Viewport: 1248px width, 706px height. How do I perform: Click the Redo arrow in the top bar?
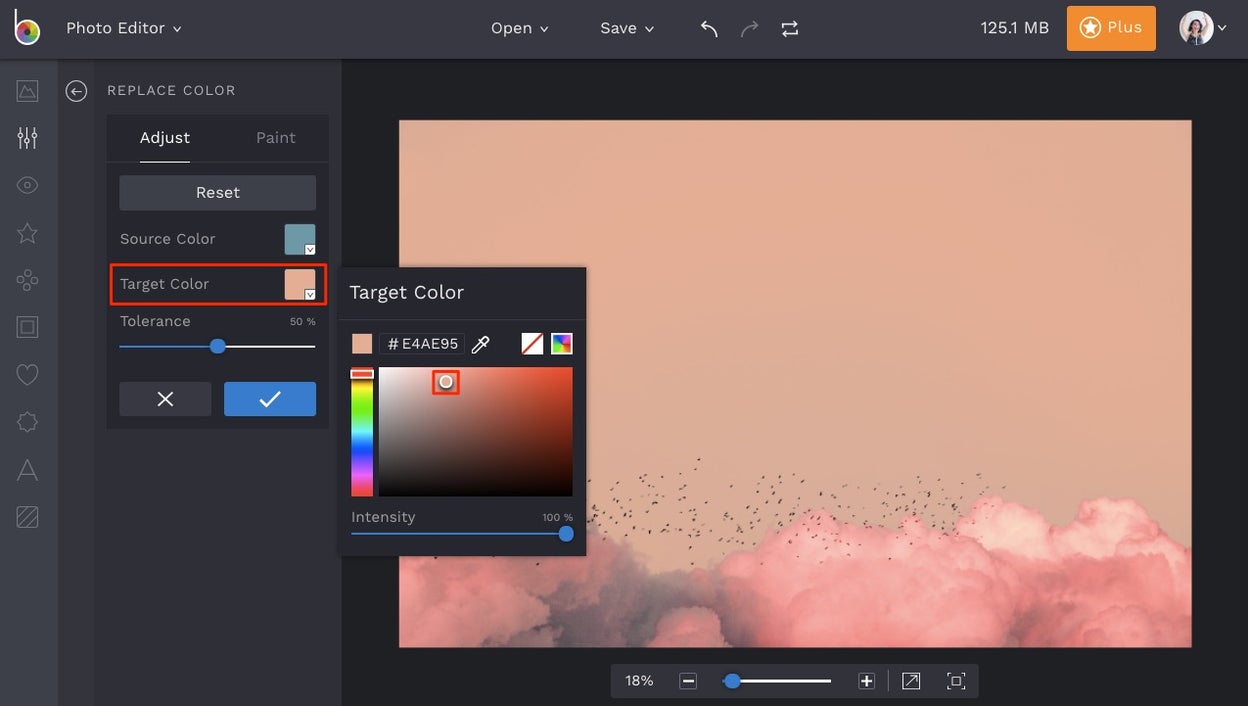click(x=748, y=28)
